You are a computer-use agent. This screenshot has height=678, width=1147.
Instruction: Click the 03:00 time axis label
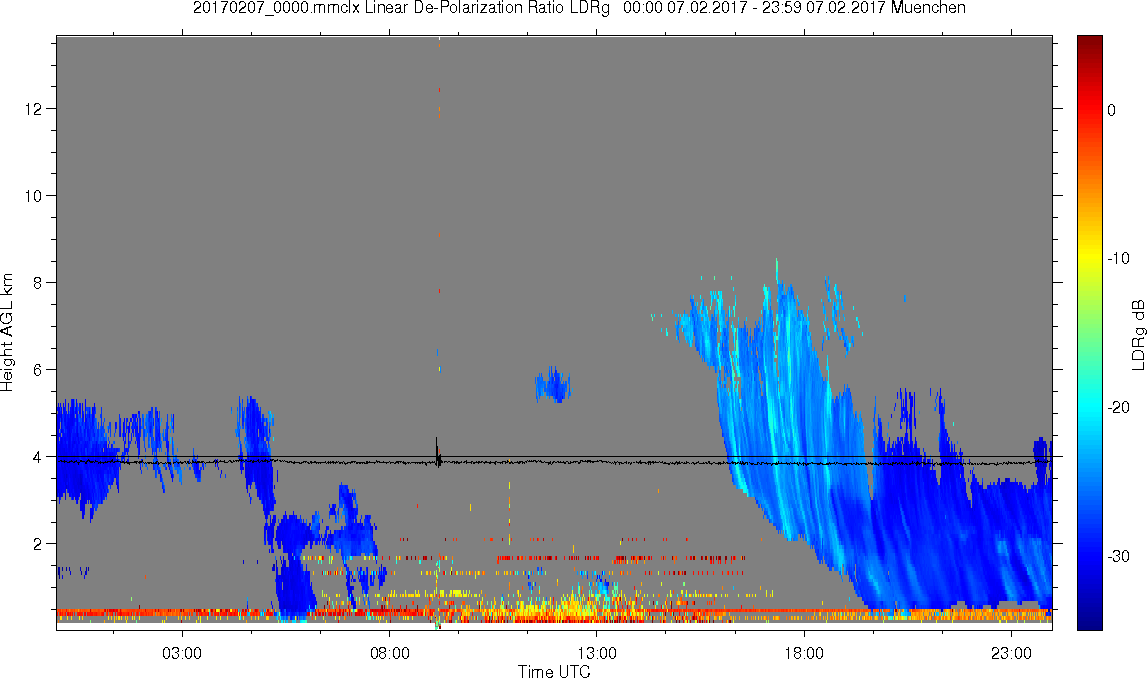tap(181, 653)
